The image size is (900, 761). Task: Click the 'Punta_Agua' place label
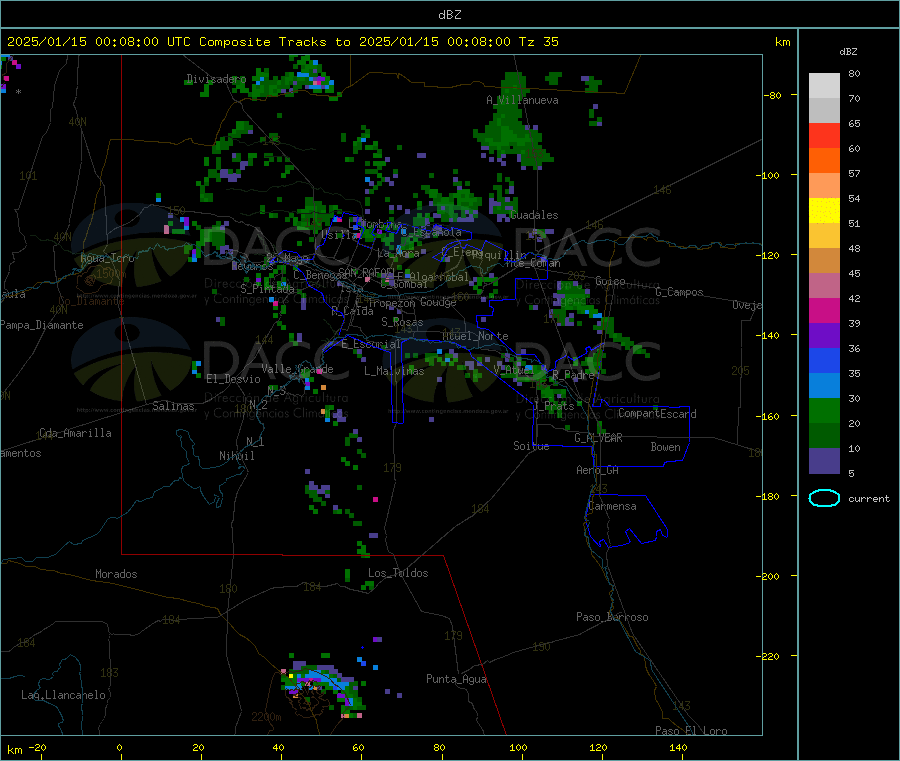456,680
